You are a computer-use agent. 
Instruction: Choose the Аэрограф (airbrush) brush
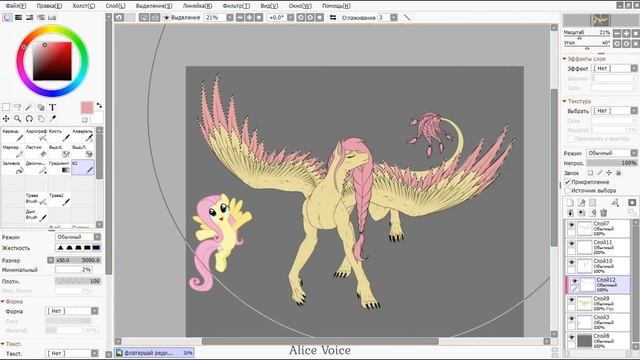click(x=36, y=135)
